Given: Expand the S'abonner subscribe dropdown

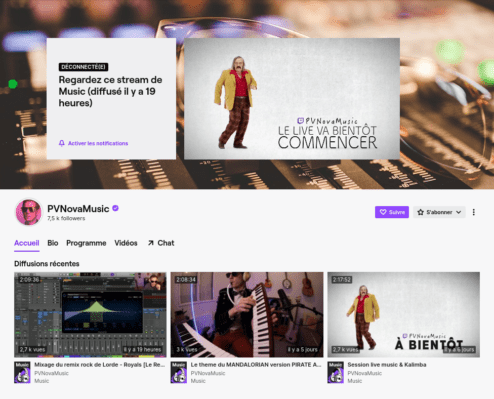Looking at the screenshot, I should click(439, 212).
